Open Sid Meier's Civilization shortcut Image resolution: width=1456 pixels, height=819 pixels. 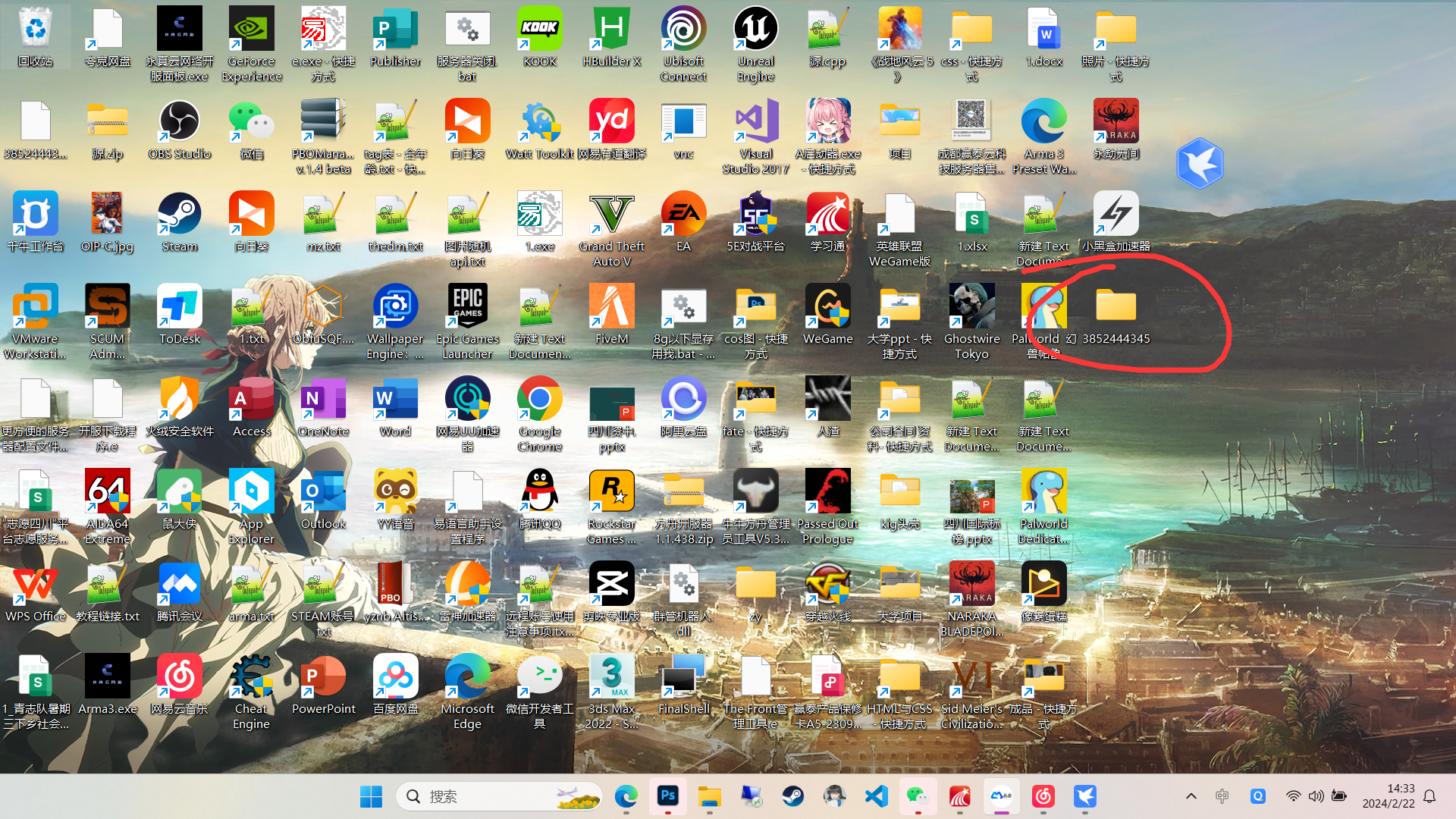click(x=972, y=692)
